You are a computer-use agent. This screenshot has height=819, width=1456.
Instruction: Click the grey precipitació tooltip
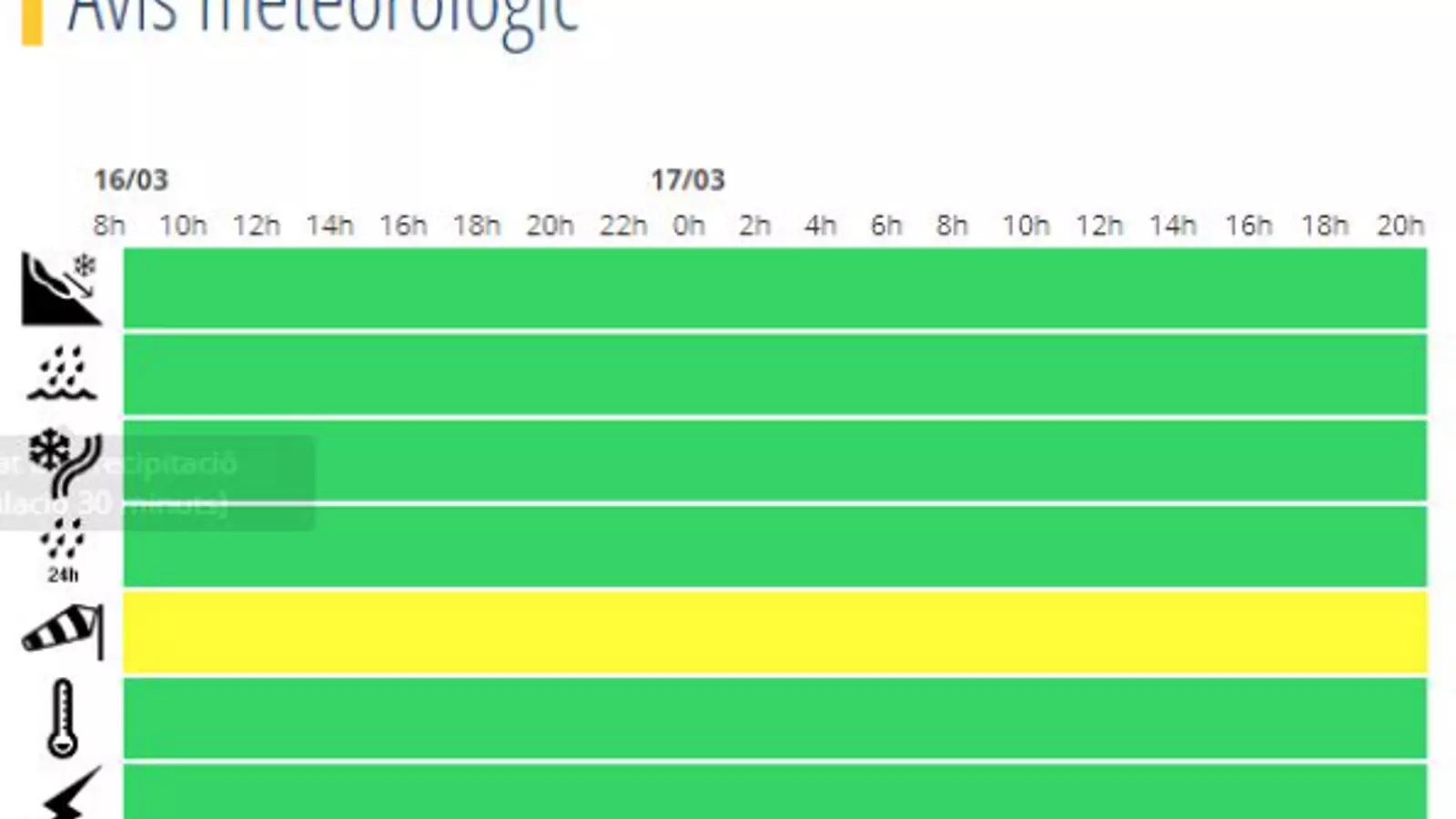tap(157, 483)
